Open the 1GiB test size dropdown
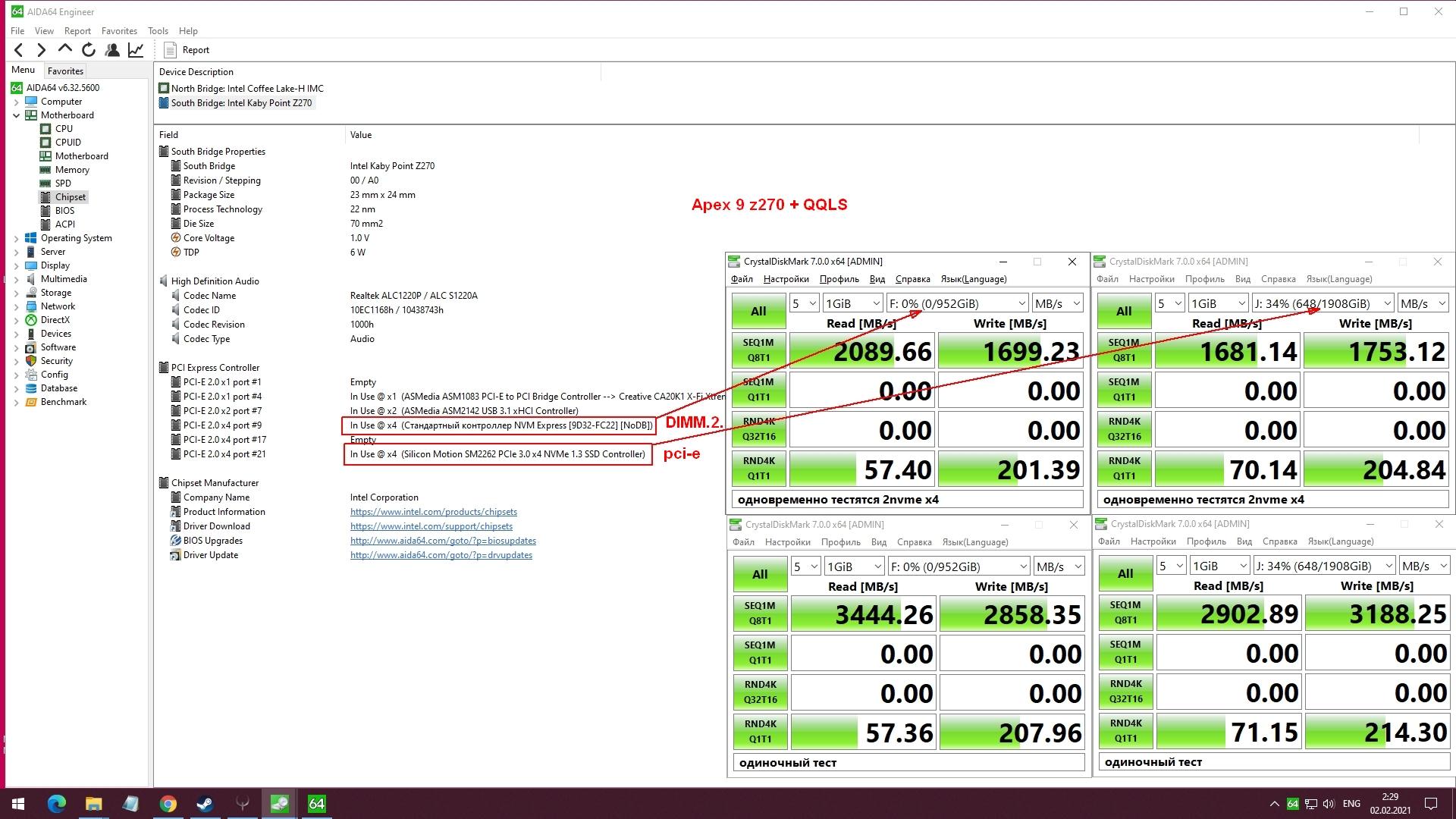 [x=852, y=303]
